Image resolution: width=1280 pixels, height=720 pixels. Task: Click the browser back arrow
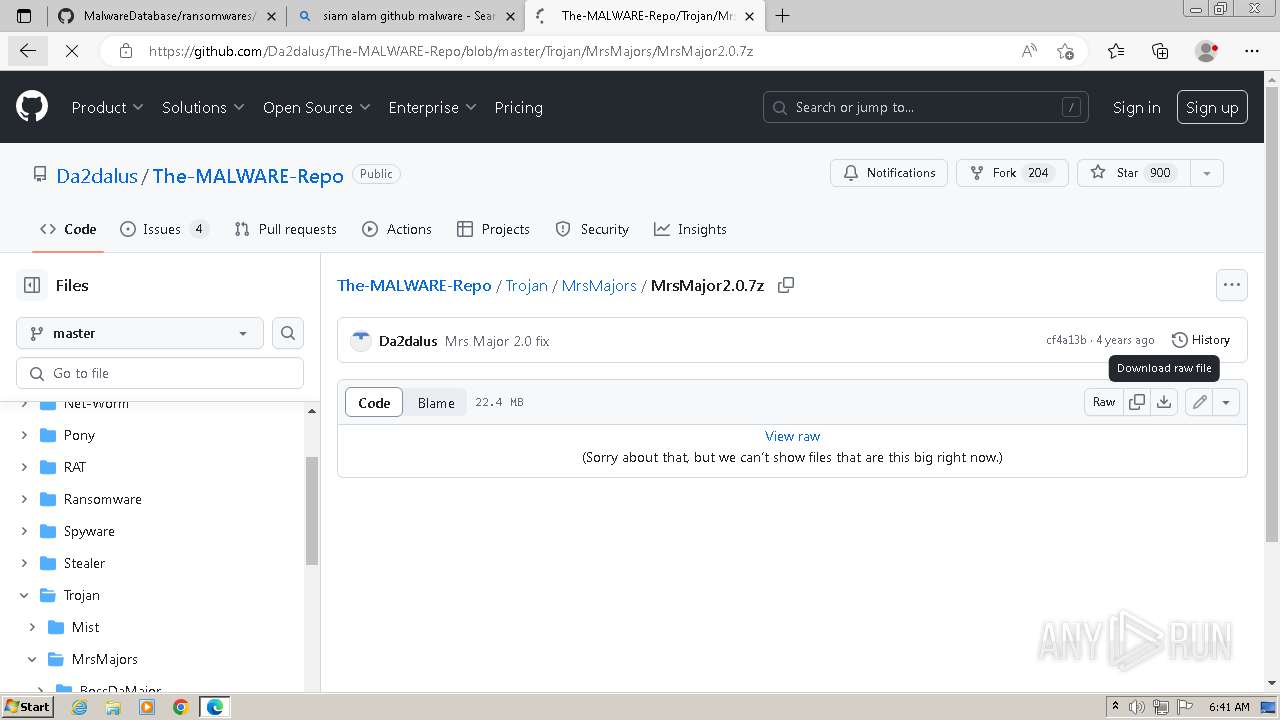pos(27,51)
